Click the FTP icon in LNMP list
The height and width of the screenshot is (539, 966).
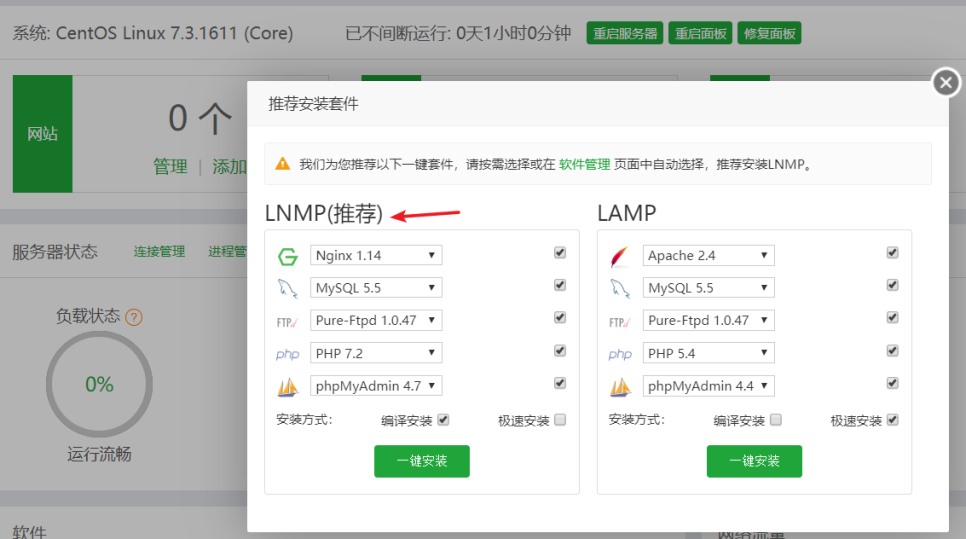tap(287, 322)
